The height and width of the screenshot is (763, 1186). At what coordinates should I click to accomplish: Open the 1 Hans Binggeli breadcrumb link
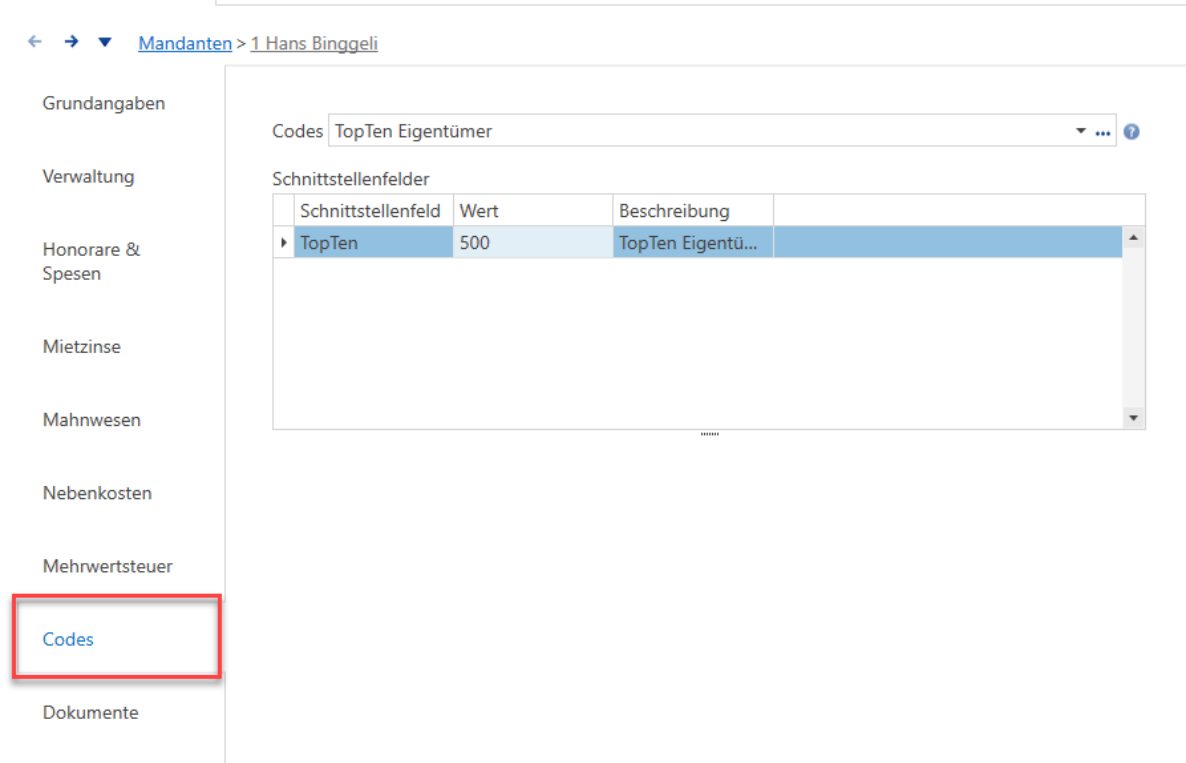pyautogui.click(x=314, y=43)
